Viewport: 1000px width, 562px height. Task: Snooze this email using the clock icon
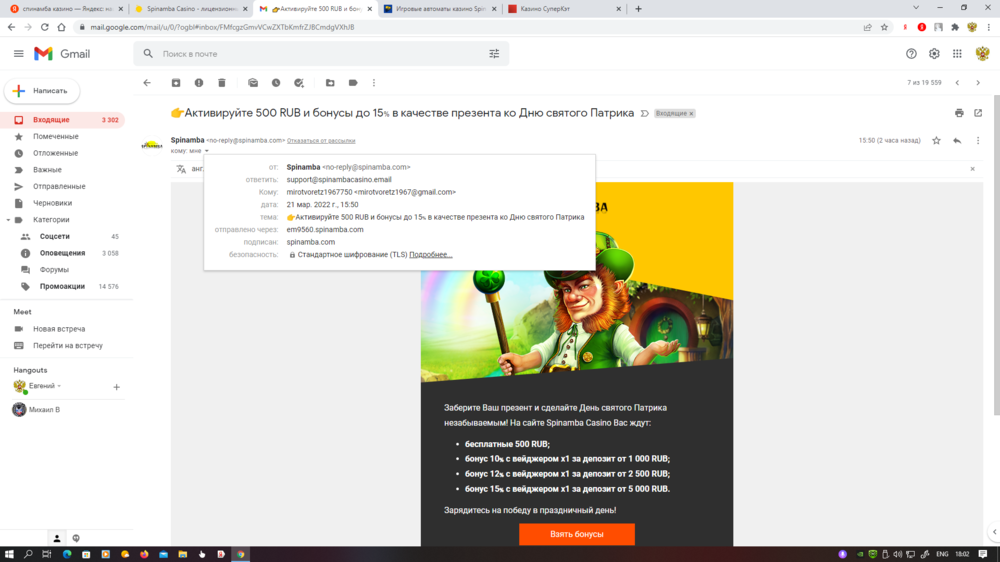[276, 83]
